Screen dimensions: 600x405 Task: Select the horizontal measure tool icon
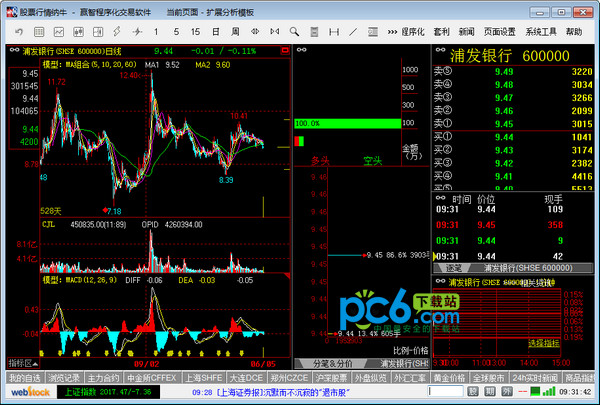(334, 32)
